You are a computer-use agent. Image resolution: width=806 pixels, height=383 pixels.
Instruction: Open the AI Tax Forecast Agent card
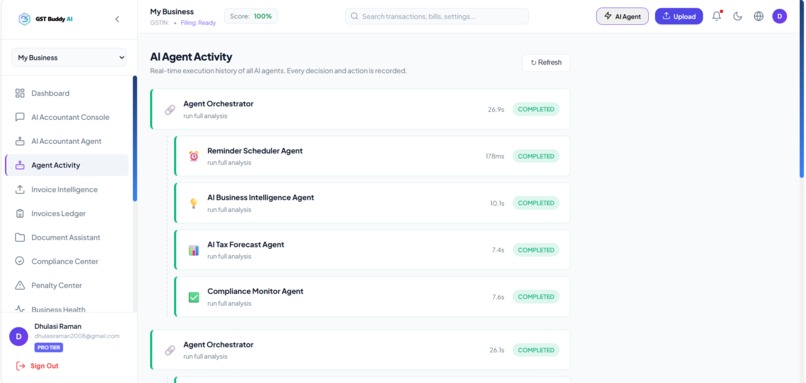click(x=373, y=250)
